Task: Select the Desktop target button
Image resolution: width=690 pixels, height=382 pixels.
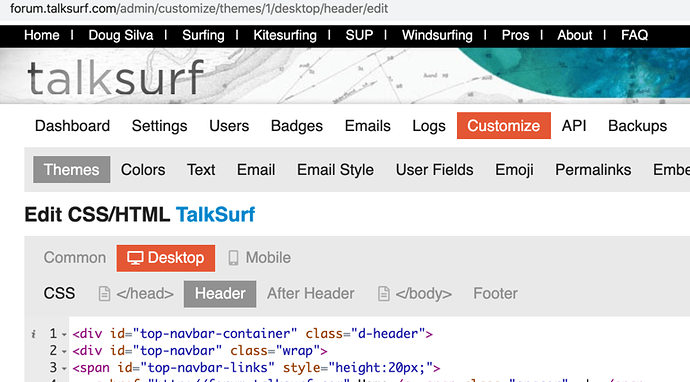Action: pyautogui.click(x=166, y=258)
